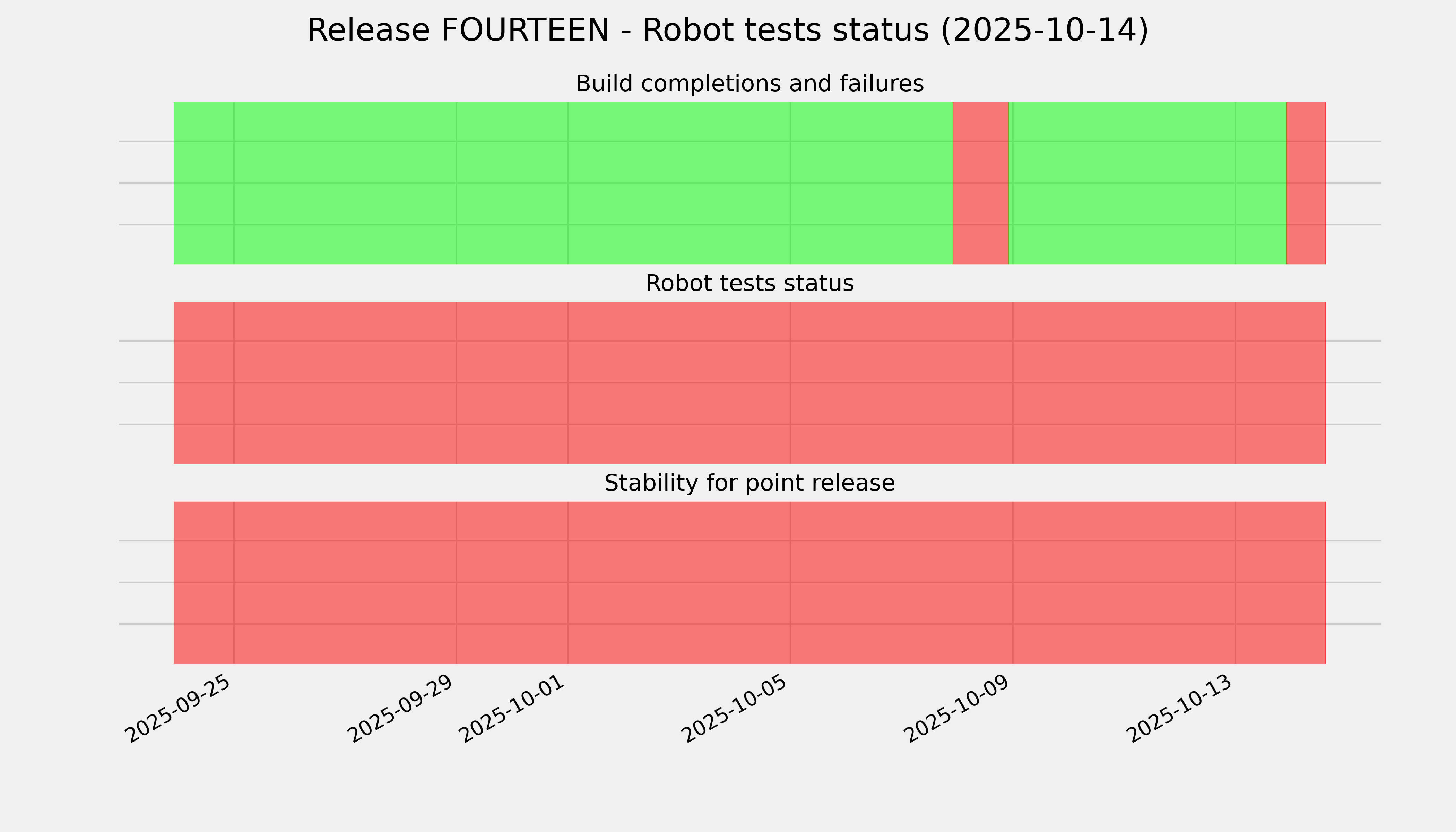Click green build stretch between the two red blocks
This screenshot has height=832, width=1456.
[x=1147, y=183]
